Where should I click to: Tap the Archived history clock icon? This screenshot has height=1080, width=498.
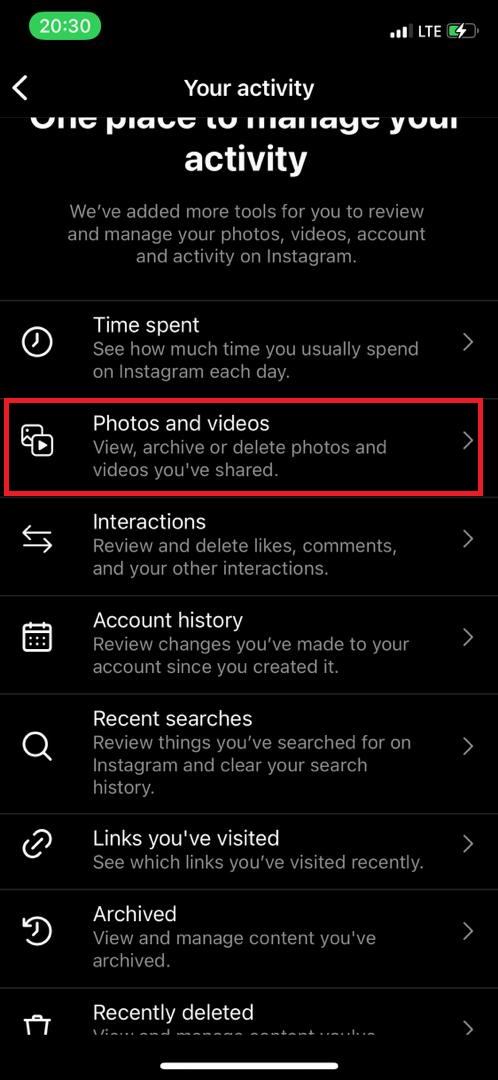coord(37,931)
